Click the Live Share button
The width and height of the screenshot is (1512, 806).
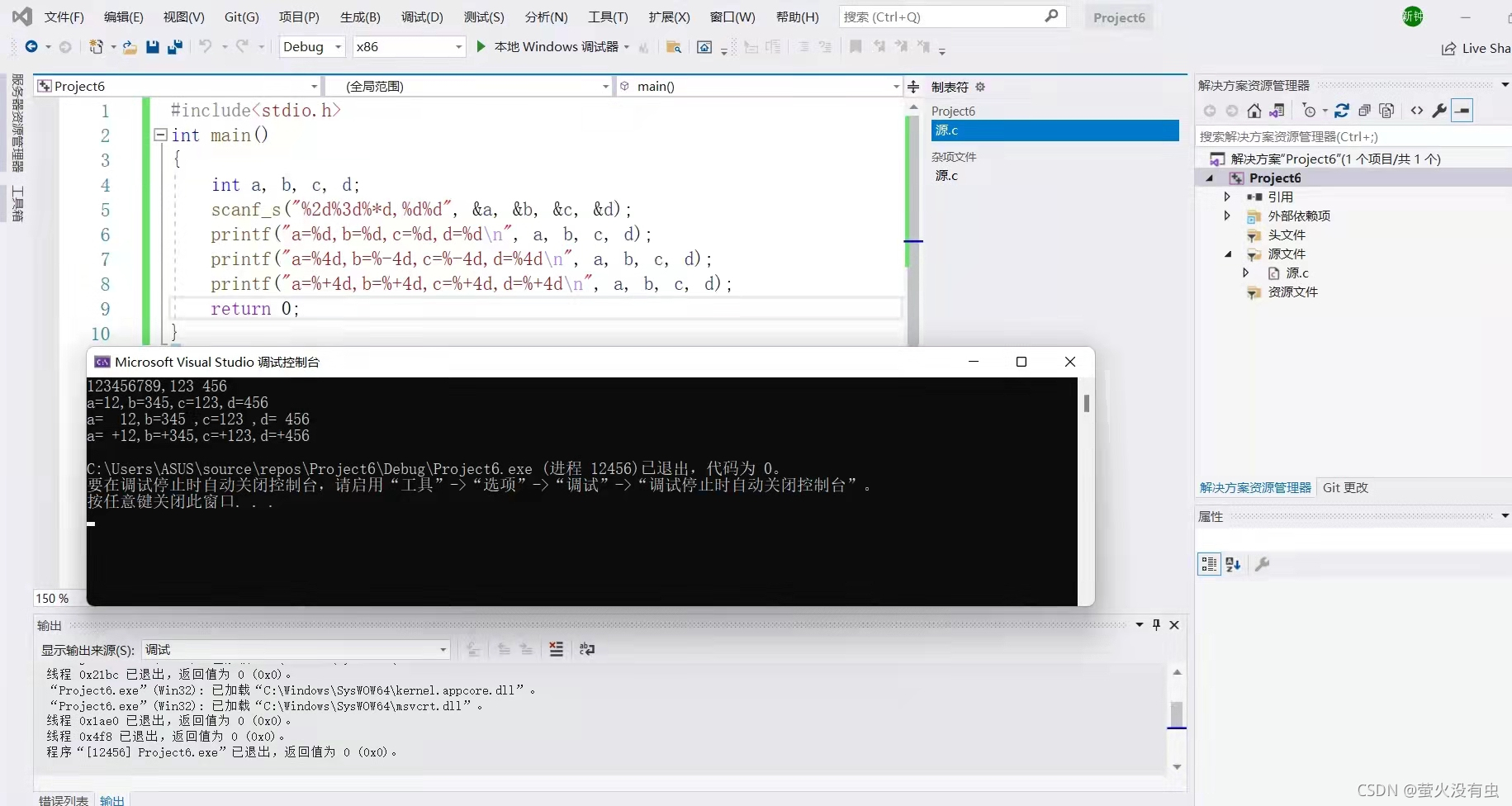(x=1476, y=49)
